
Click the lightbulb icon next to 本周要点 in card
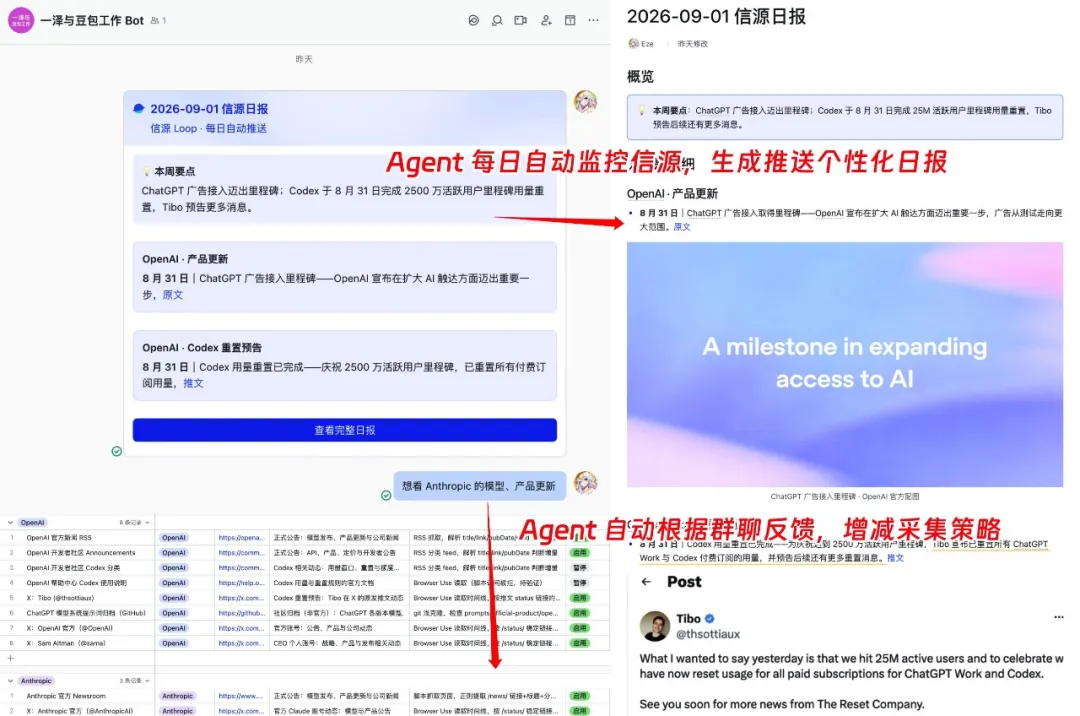(146, 171)
